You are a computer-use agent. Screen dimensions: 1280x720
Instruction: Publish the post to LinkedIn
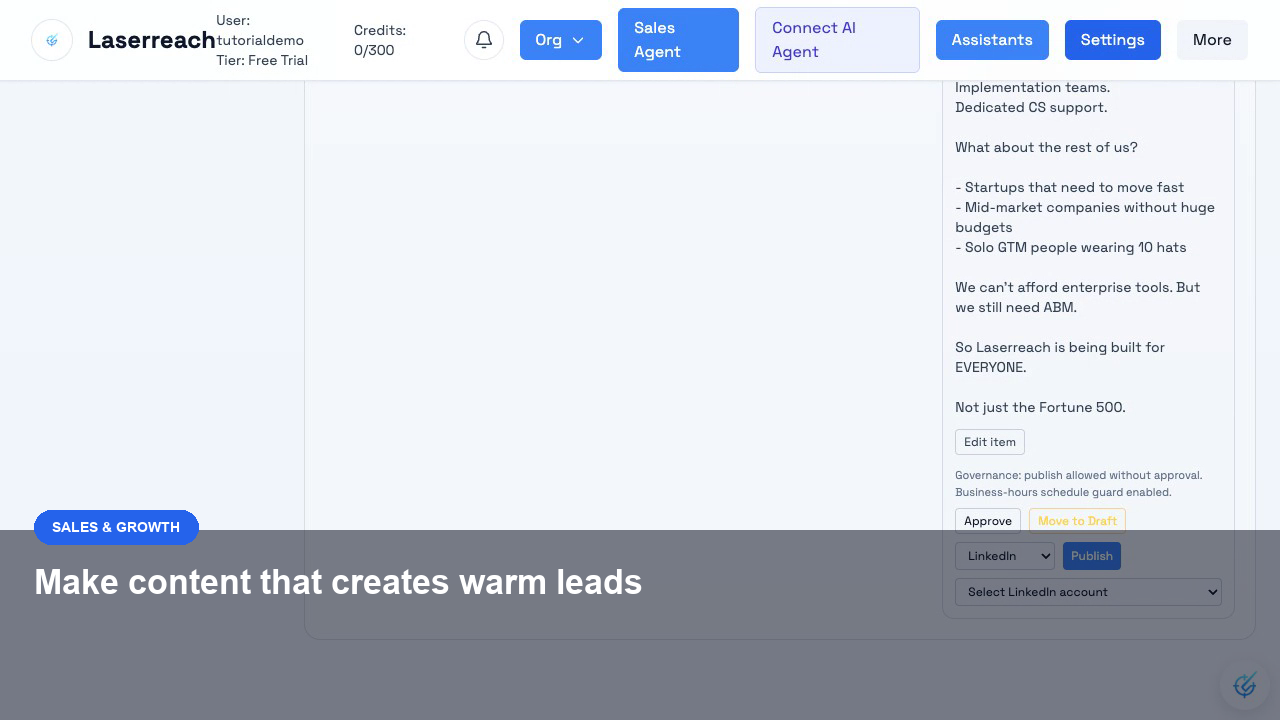click(1092, 556)
